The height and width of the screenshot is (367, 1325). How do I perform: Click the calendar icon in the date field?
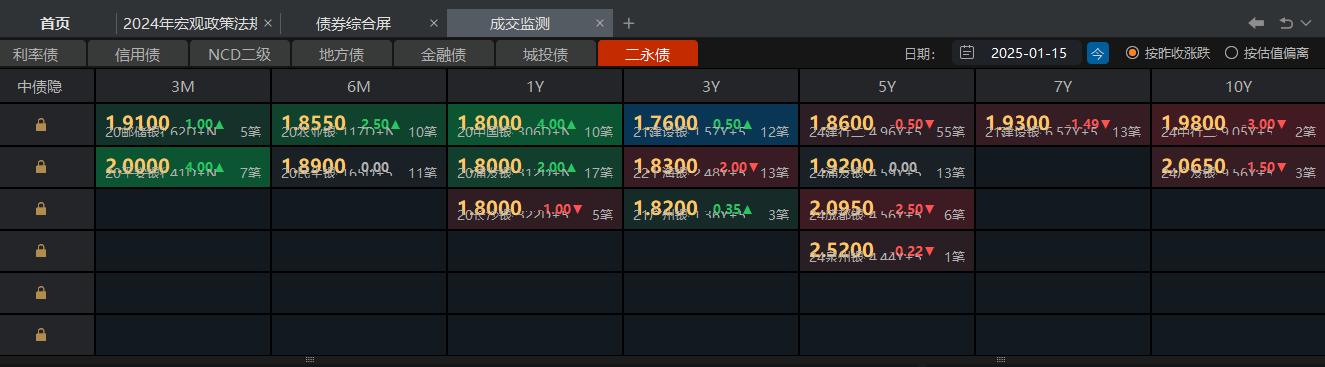[967, 53]
